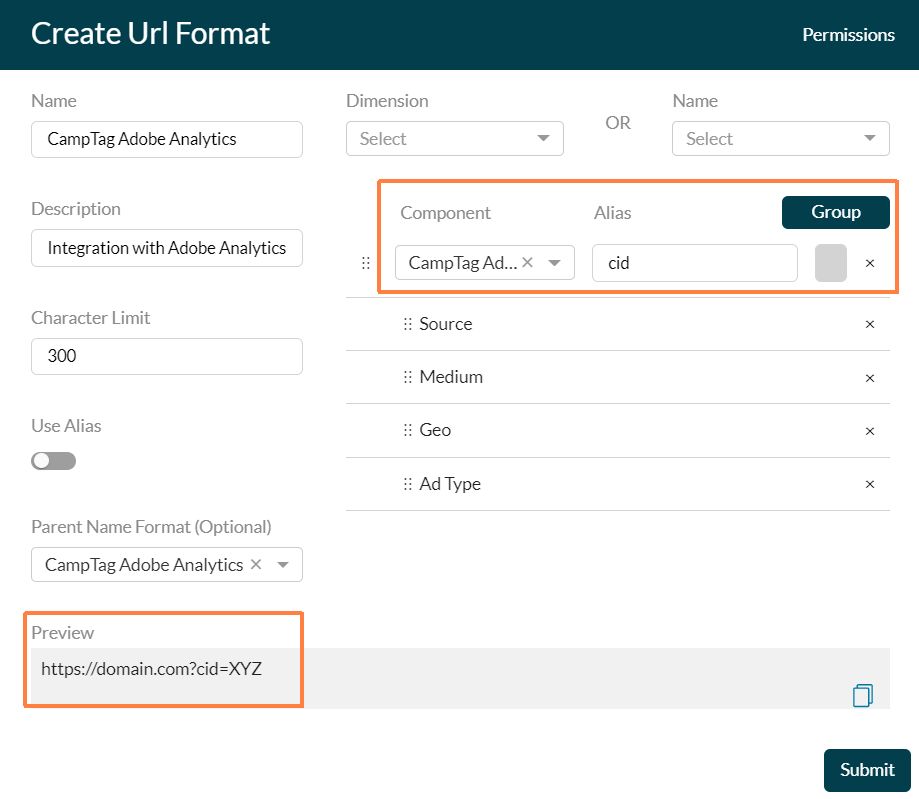Viewport: 919px width, 799px height.
Task: Click inside the Alias field containing cid
Action: 694,262
